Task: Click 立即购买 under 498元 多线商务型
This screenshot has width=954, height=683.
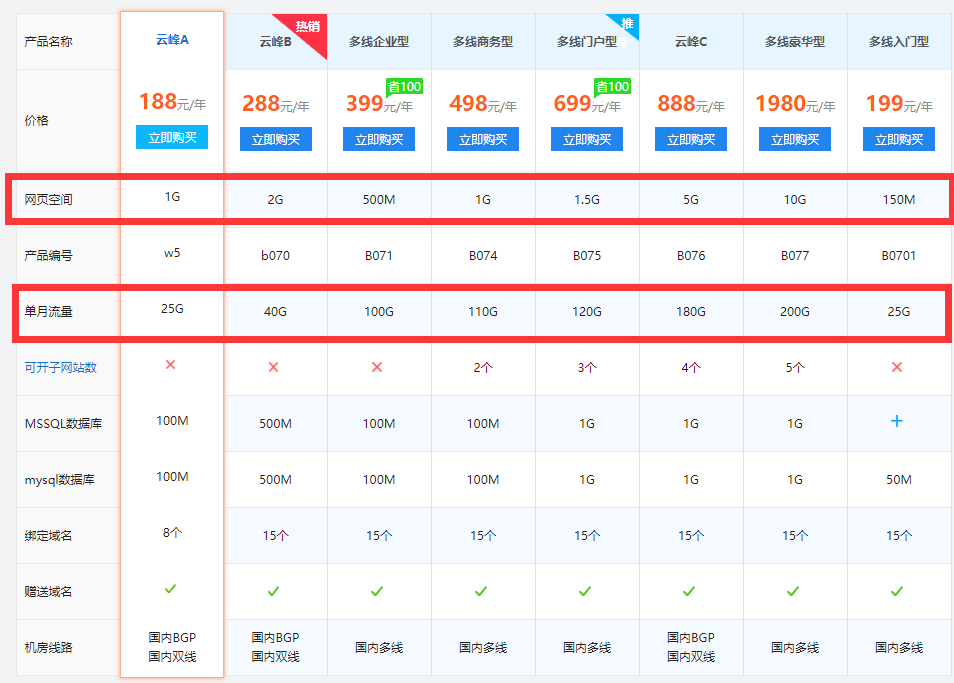Action: pyautogui.click(x=483, y=139)
